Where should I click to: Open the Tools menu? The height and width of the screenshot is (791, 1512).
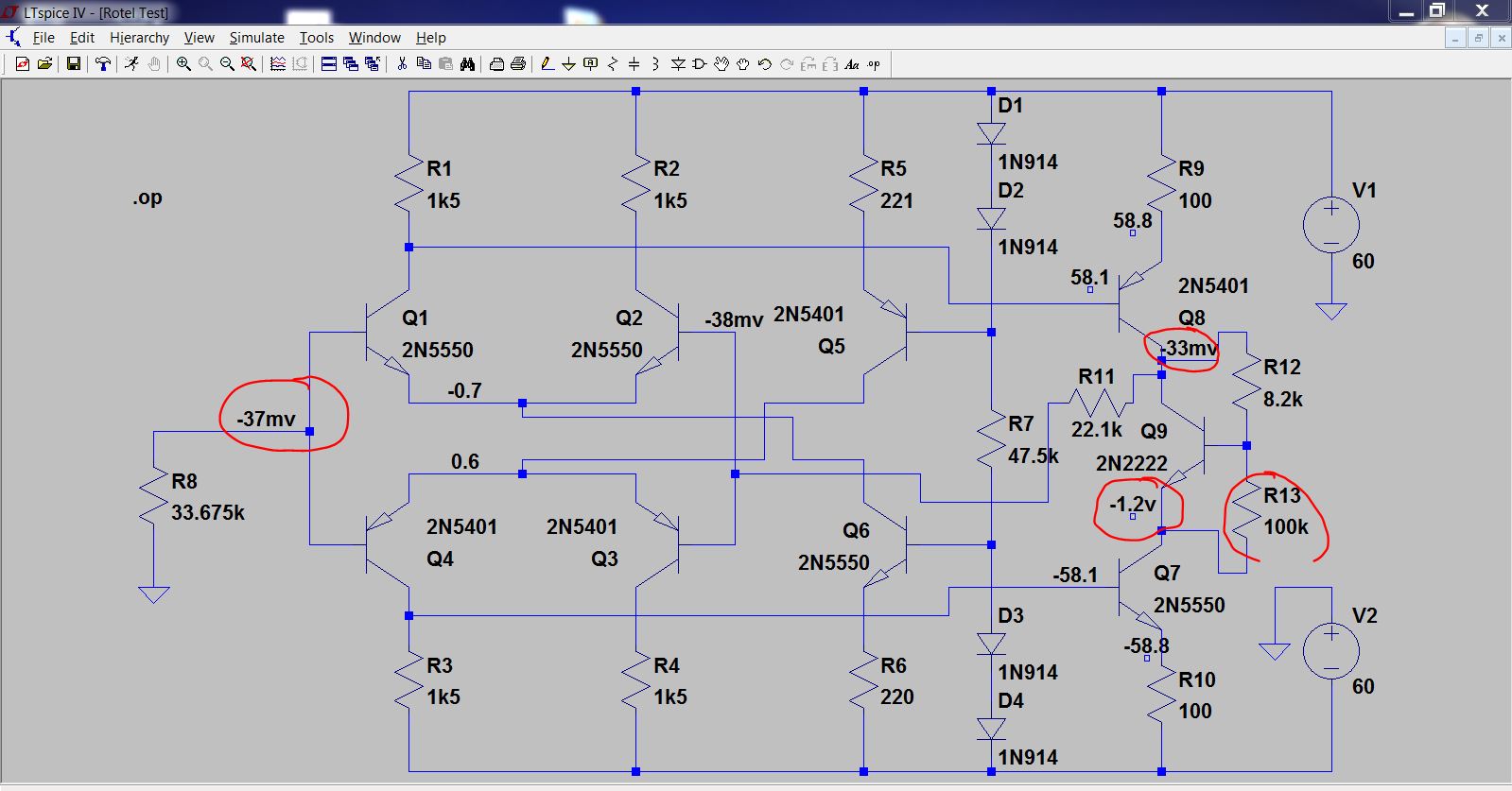317,38
